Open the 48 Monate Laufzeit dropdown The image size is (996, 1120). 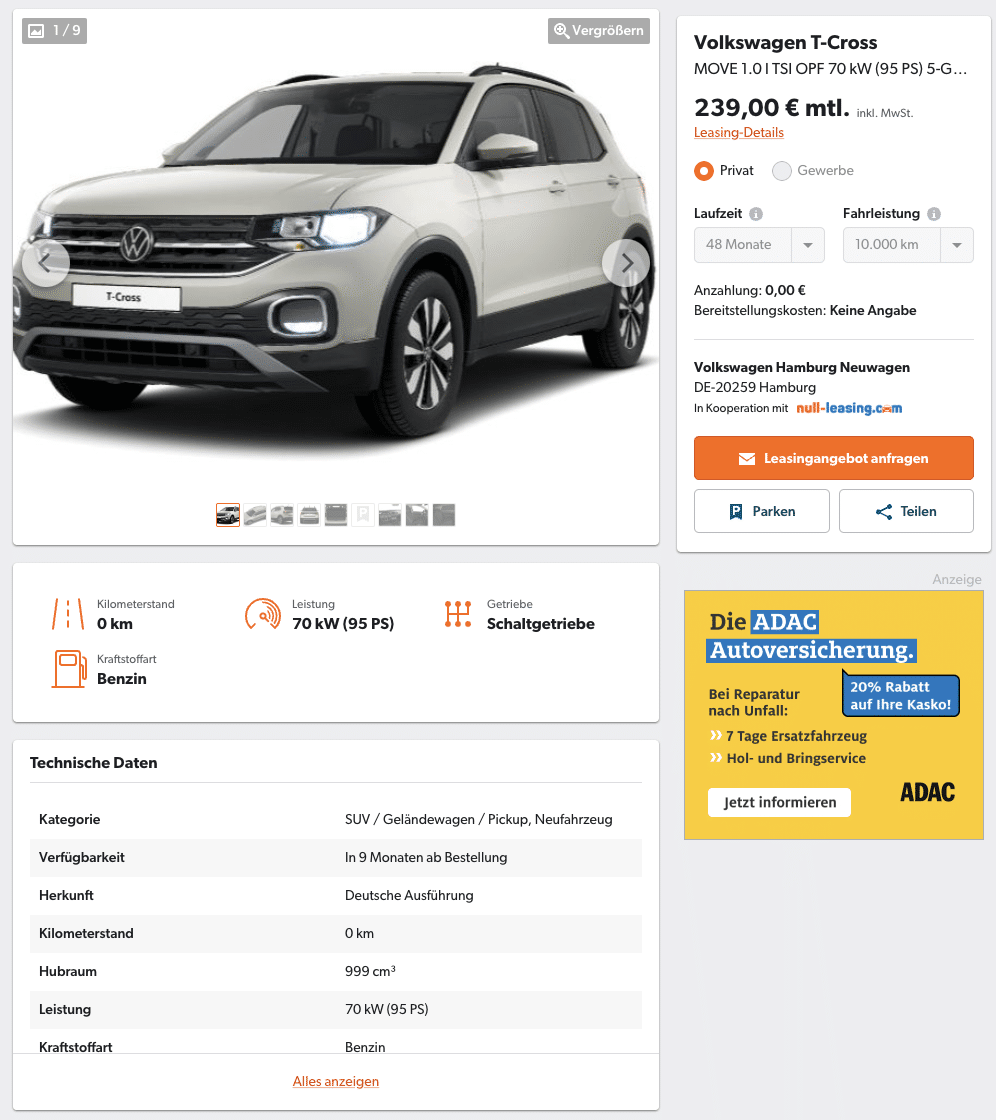coord(760,245)
